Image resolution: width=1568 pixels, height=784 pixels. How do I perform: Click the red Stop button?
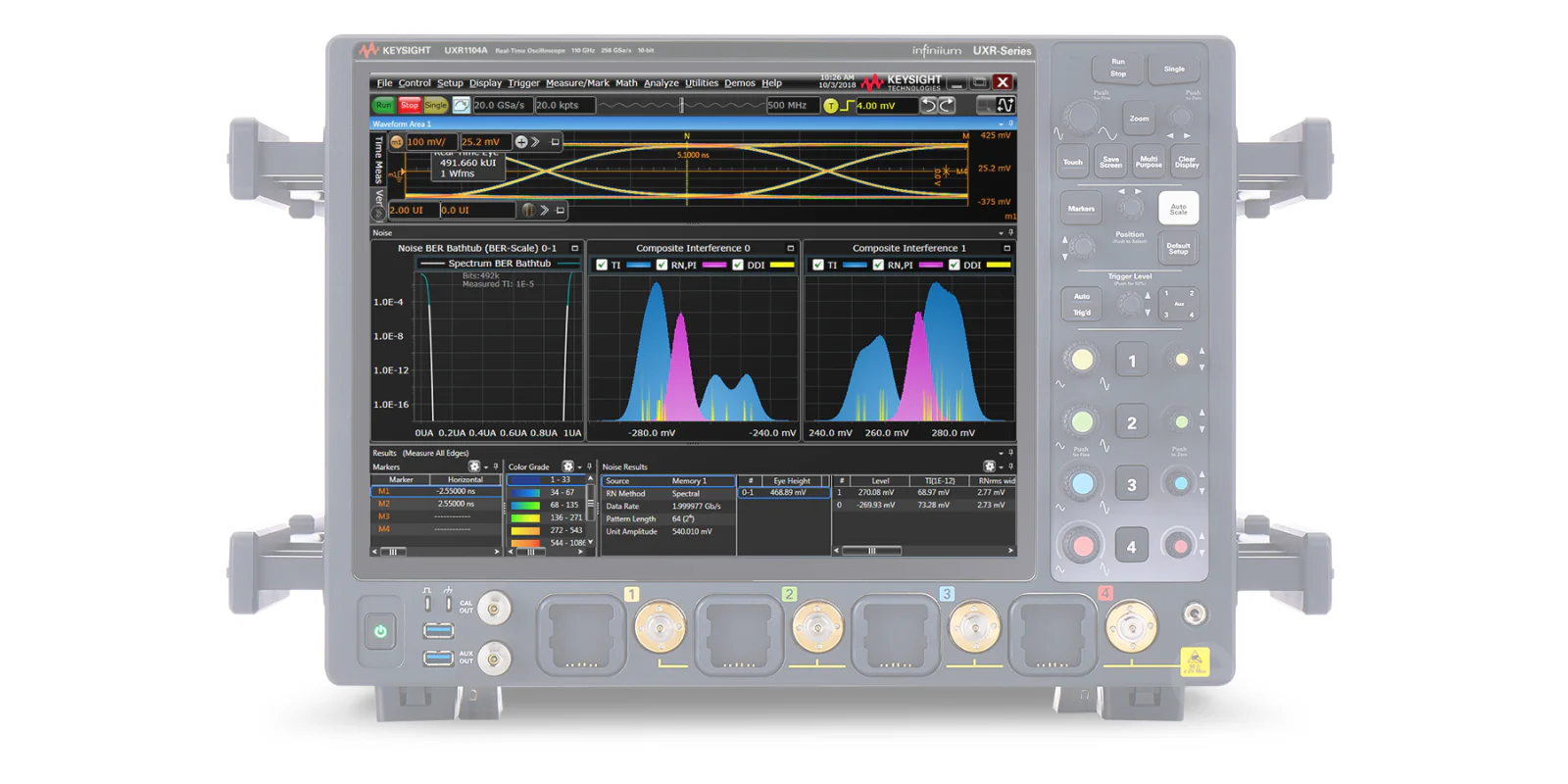pyautogui.click(x=410, y=105)
